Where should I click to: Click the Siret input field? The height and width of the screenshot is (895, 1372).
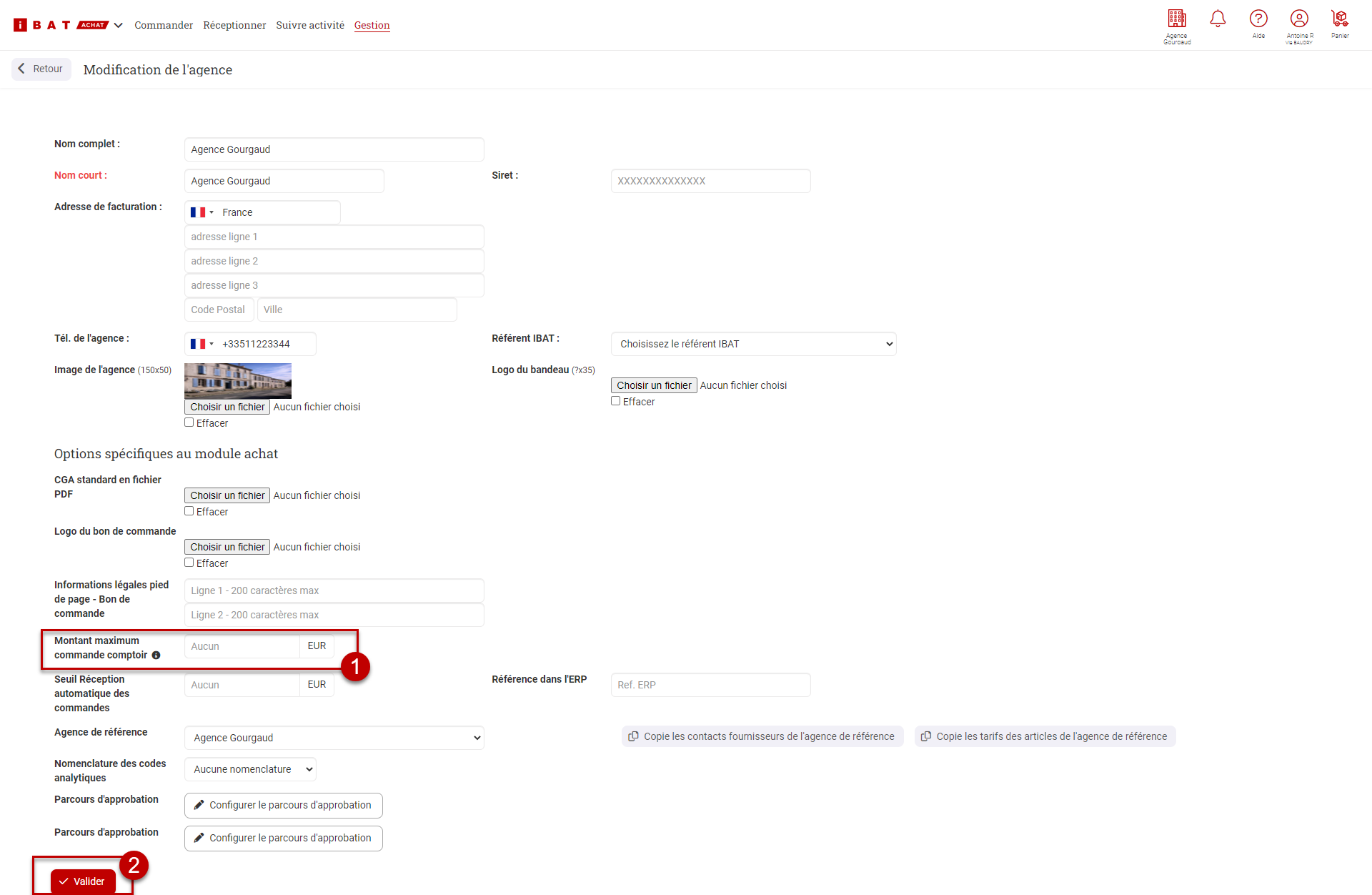710,181
